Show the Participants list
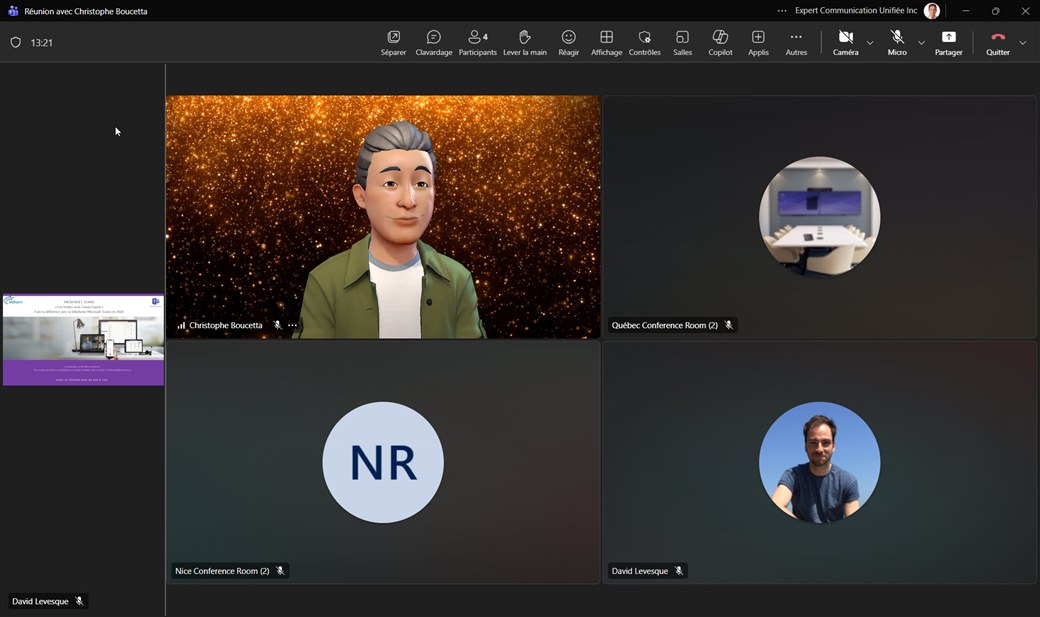Viewport: 1040px width, 617px height. coord(477,43)
